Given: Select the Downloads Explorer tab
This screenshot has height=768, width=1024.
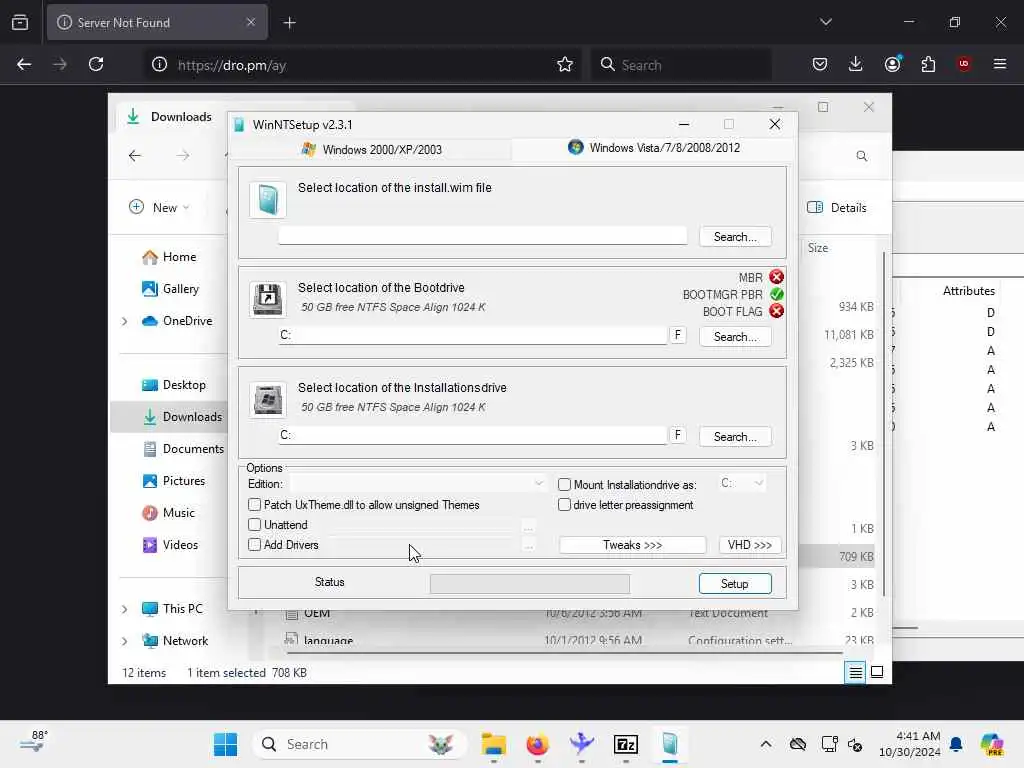Looking at the screenshot, I should point(171,117).
